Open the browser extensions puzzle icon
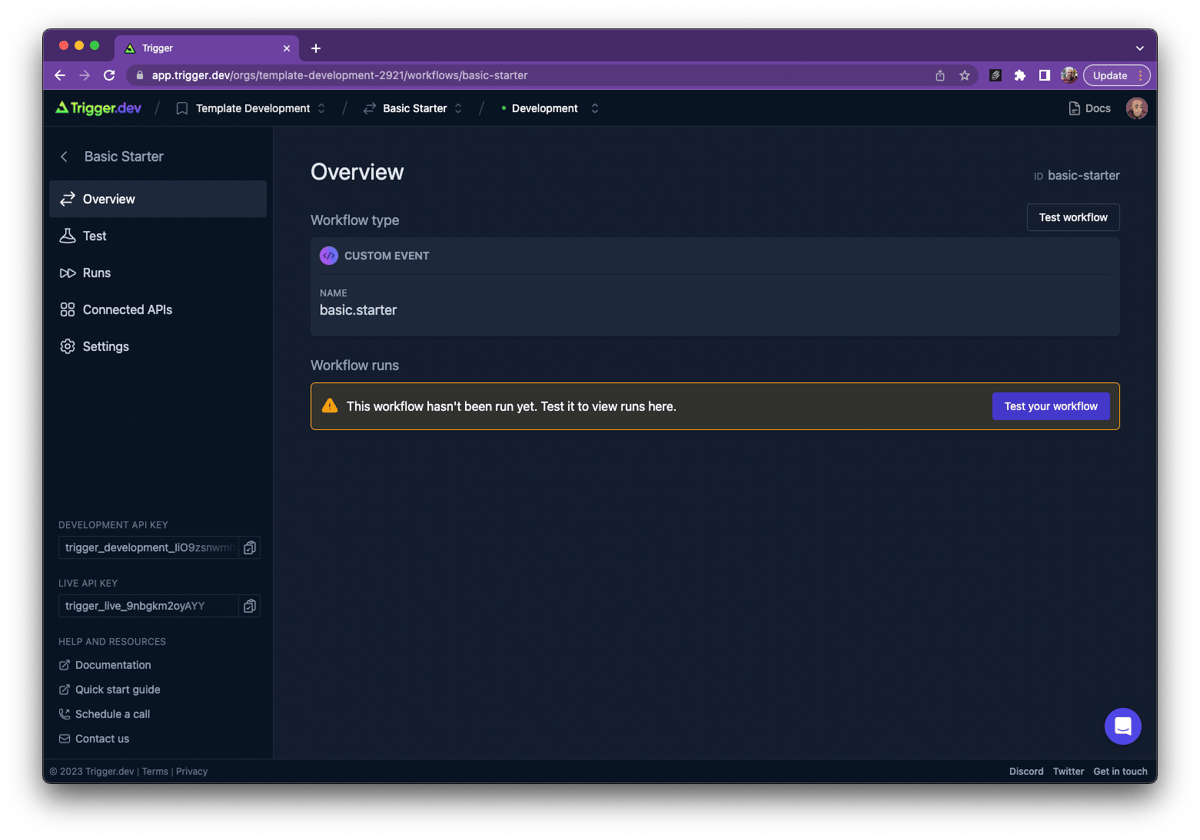Image resolution: width=1200 pixels, height=840 pixels. 1020,75
